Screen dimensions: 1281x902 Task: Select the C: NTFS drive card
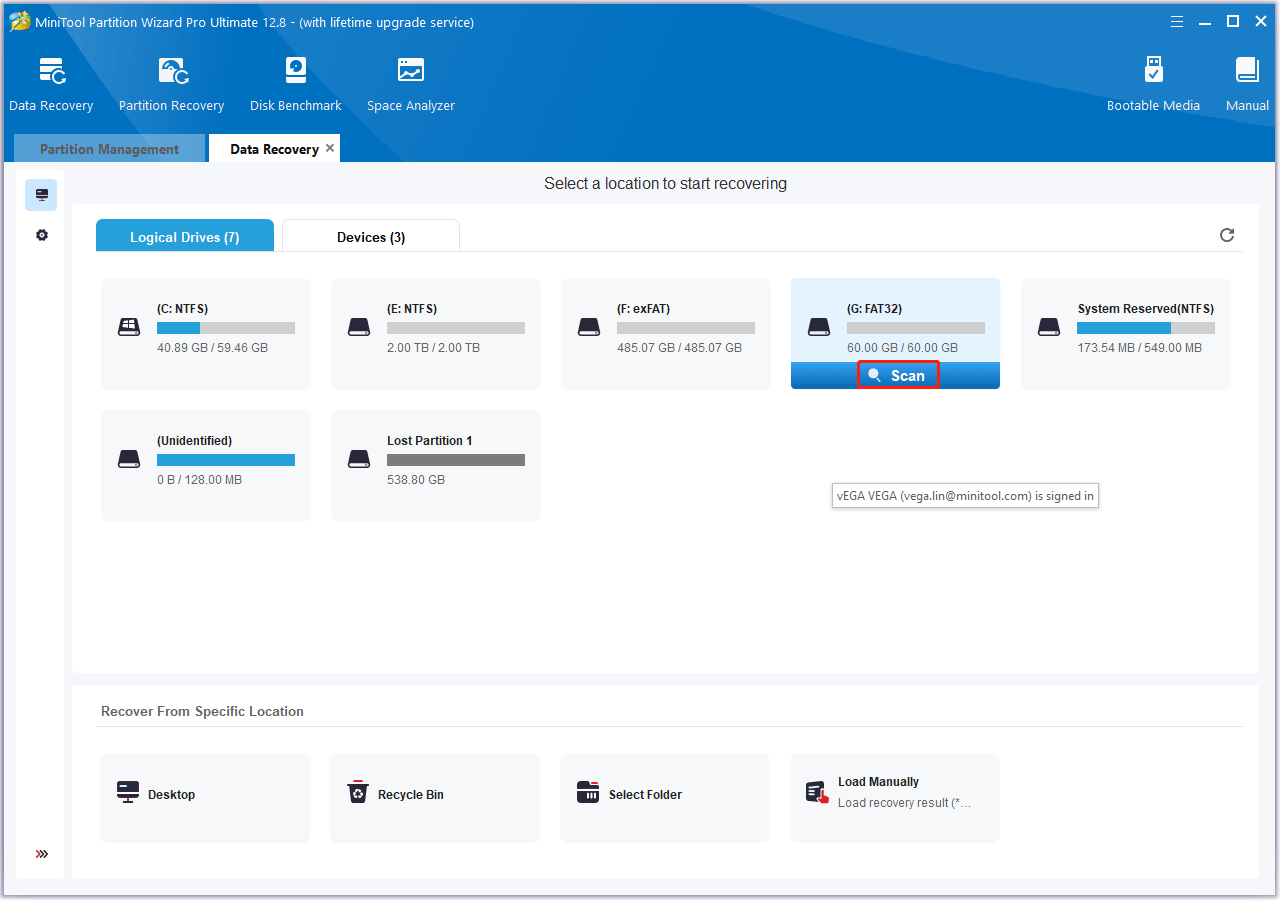pyautogui.click(x=206, y=334)
